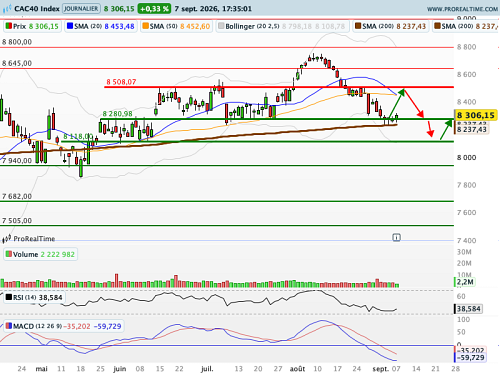Click the 8 000 price axis label
Image resolution: width=500 pixels, height=375 pixels.
pos(466,158)
